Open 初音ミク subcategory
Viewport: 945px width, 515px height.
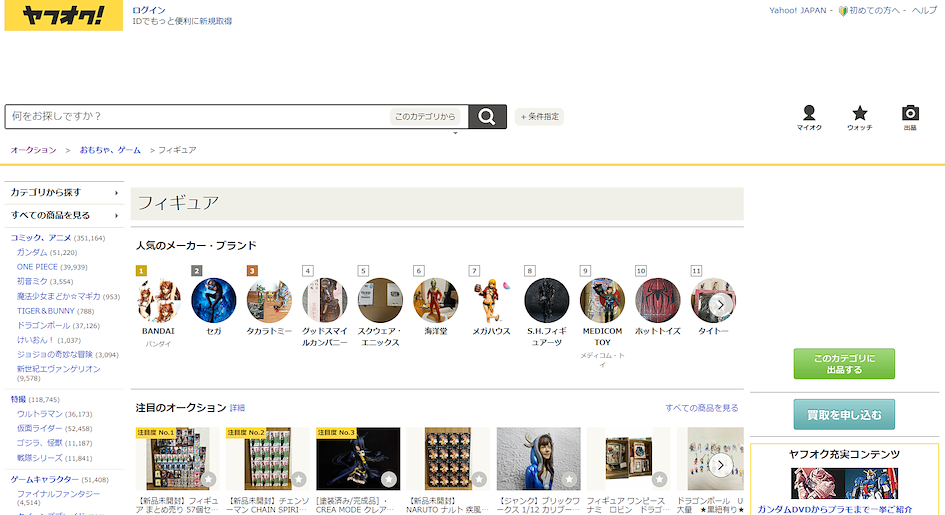[33, 281]
